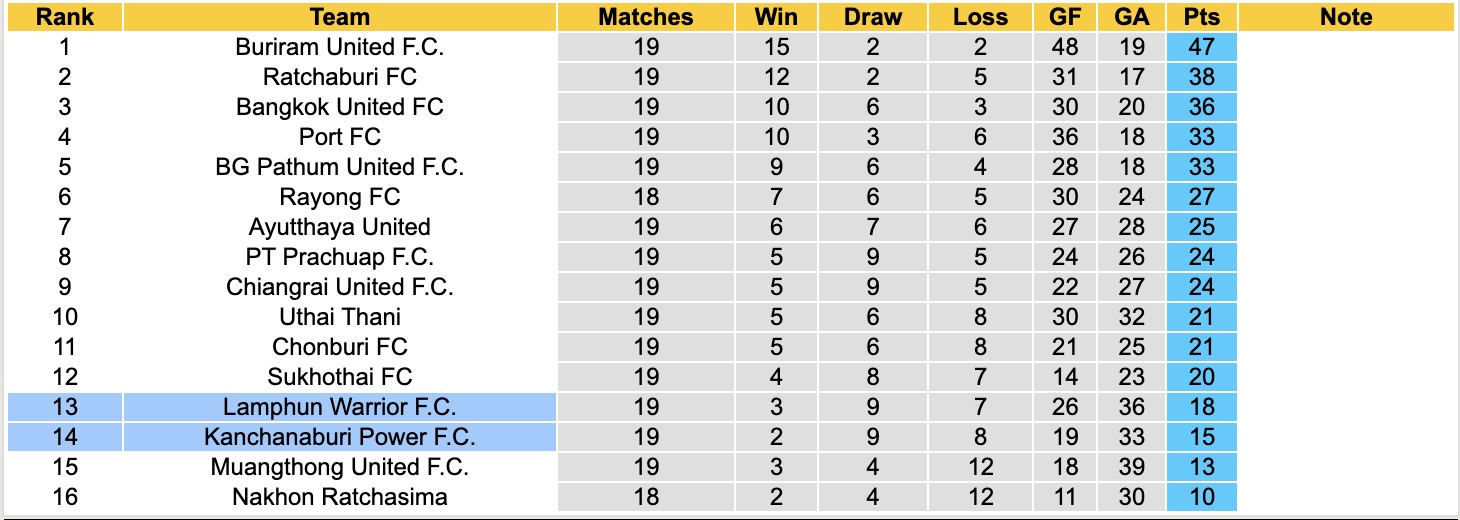Image resolution: width=1460 pixels, height=520 pixels.
Task: Click the GF column header
Action: click(x=1065, y=17)
